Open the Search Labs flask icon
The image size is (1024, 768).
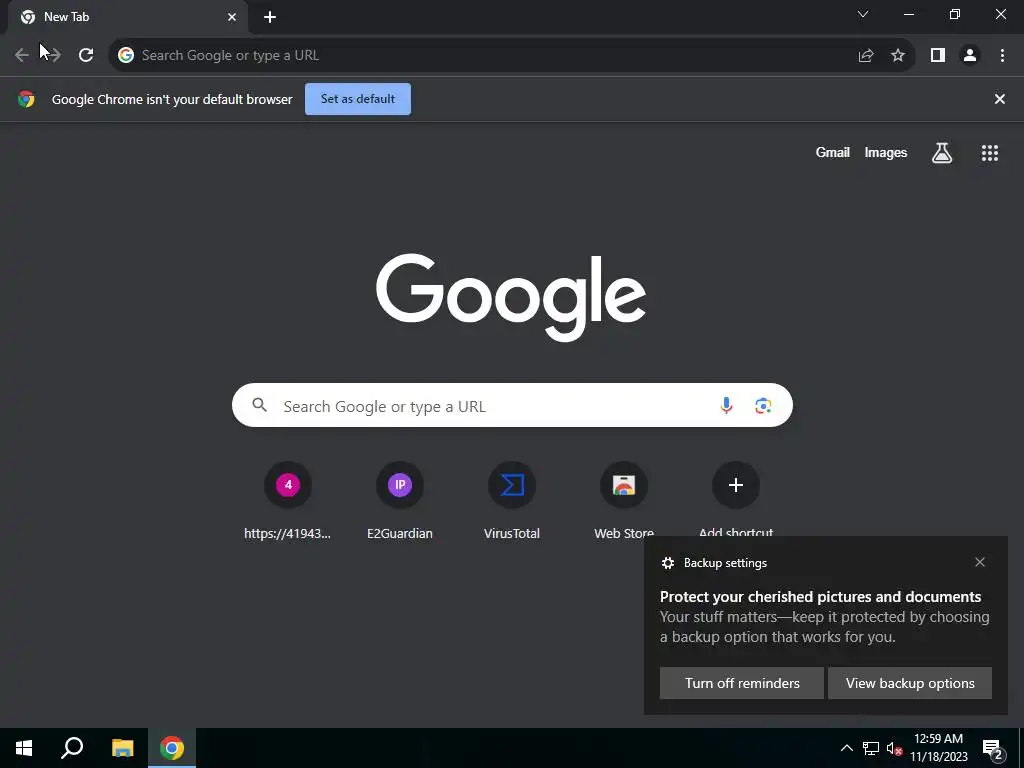click(x=942, y=153)
